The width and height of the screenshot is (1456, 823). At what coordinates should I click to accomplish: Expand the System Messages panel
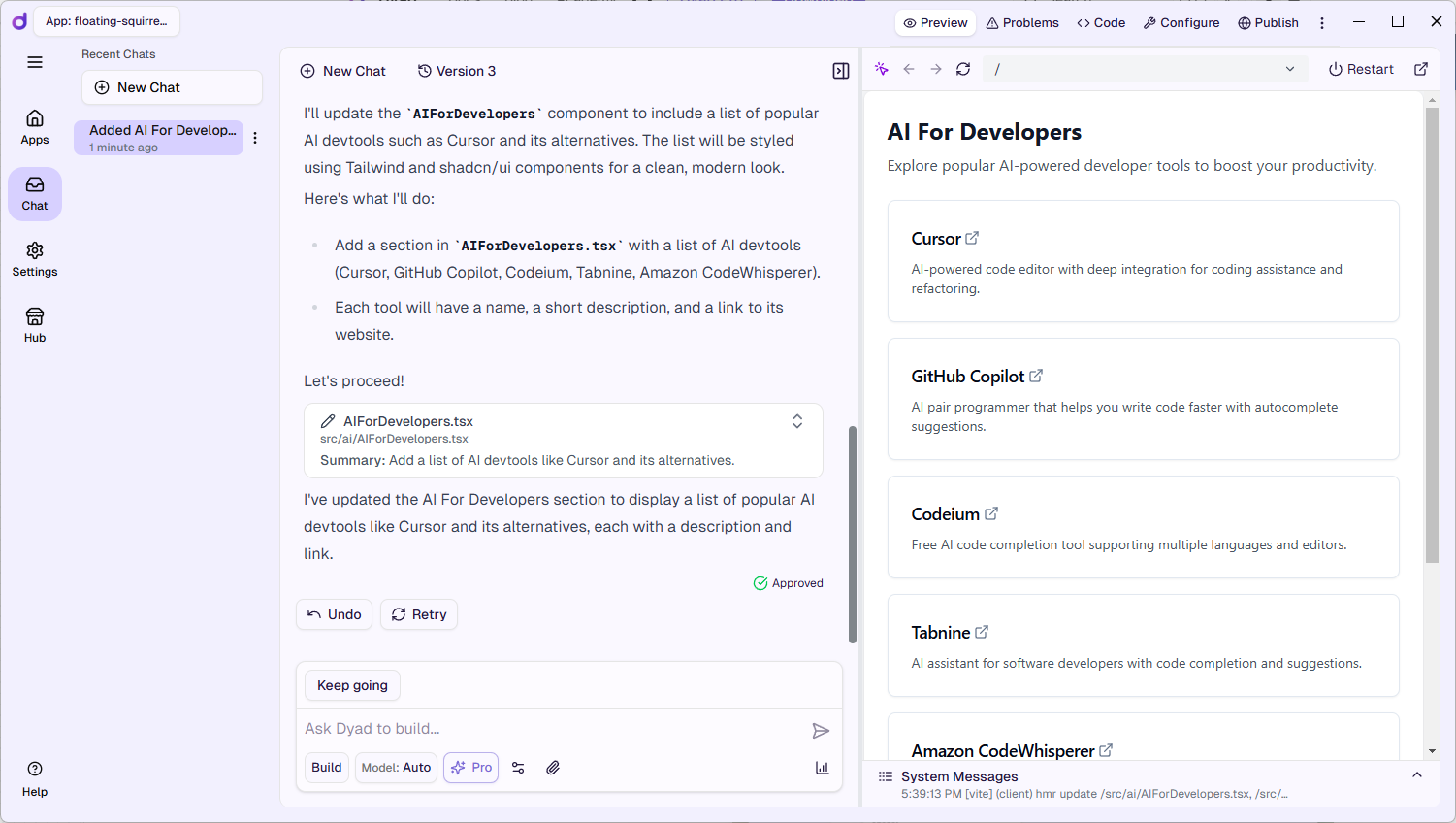1417,775
